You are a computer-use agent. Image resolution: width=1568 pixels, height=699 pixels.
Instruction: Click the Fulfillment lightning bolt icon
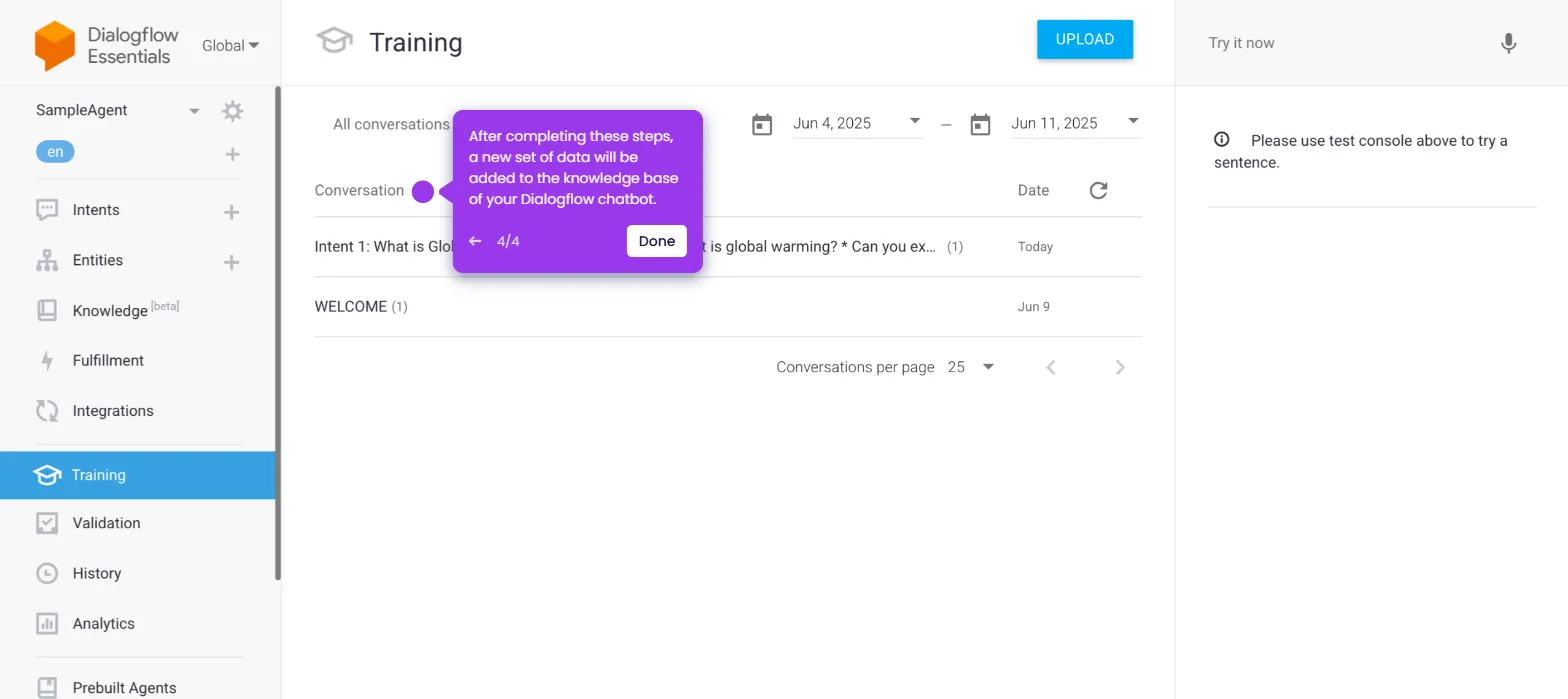[x=47, y=361]
